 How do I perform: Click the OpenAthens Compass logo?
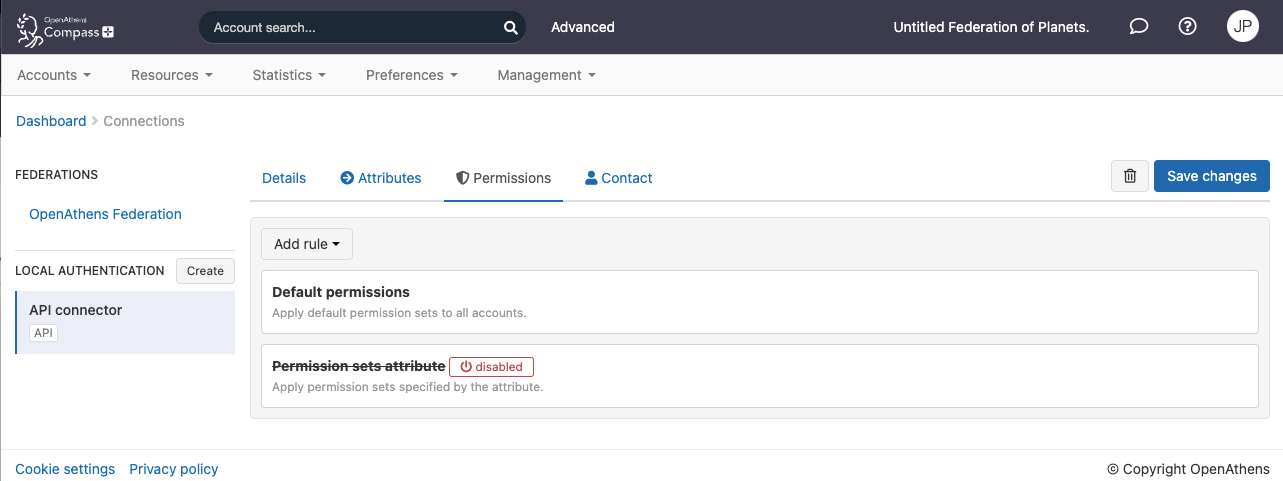coord(66,28)
